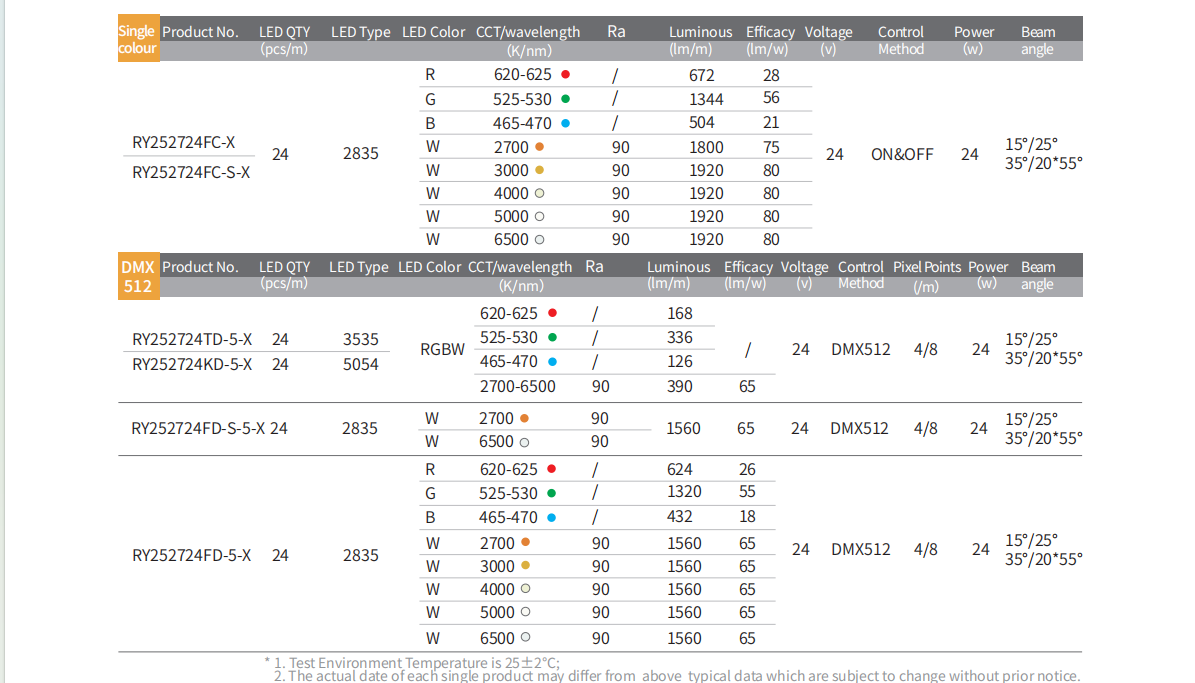
Task: Select product number RY252724KD-5-X
Action: click(192, 364)
